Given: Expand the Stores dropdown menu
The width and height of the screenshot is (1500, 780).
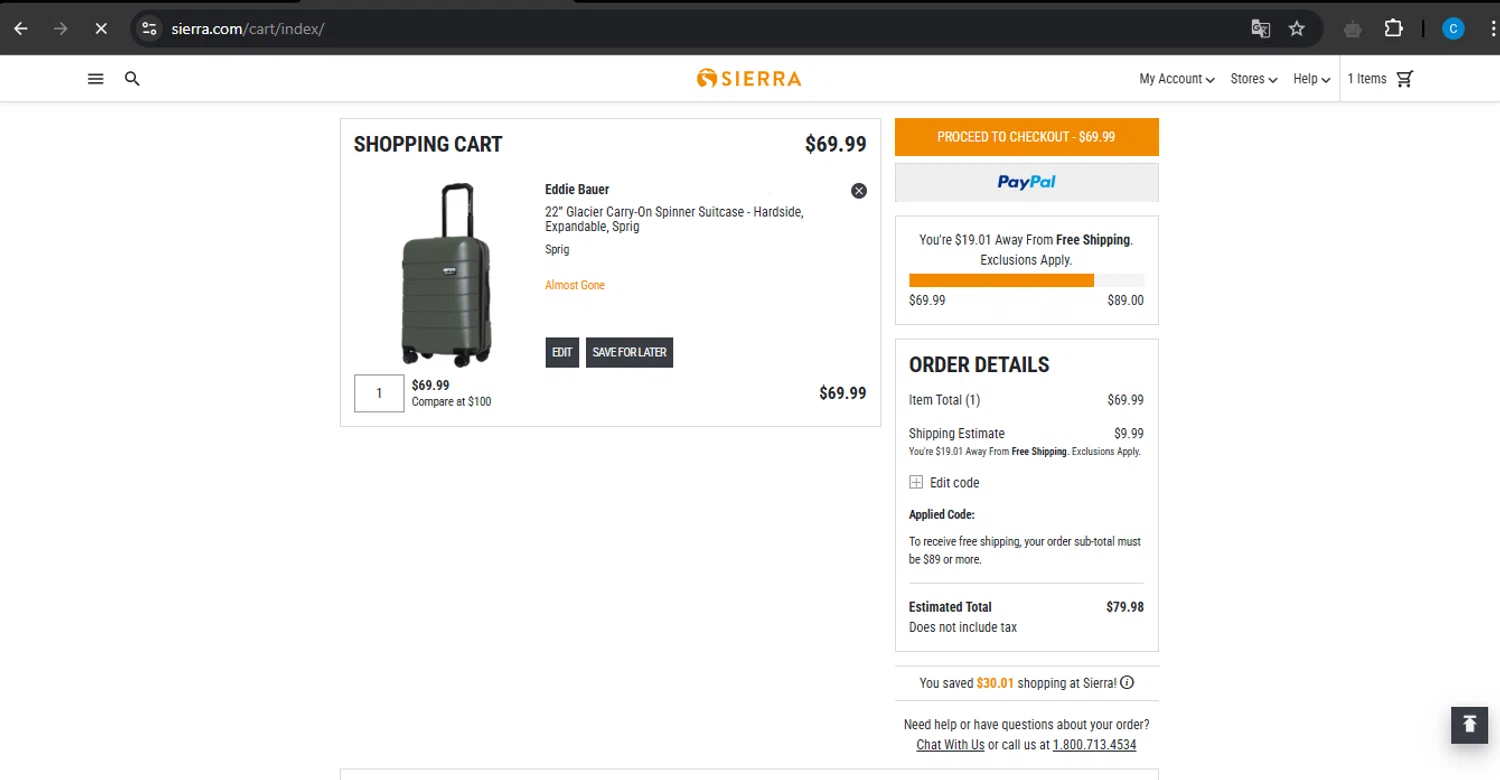Looking at the screenshot, I should [x=1253, y=79].
